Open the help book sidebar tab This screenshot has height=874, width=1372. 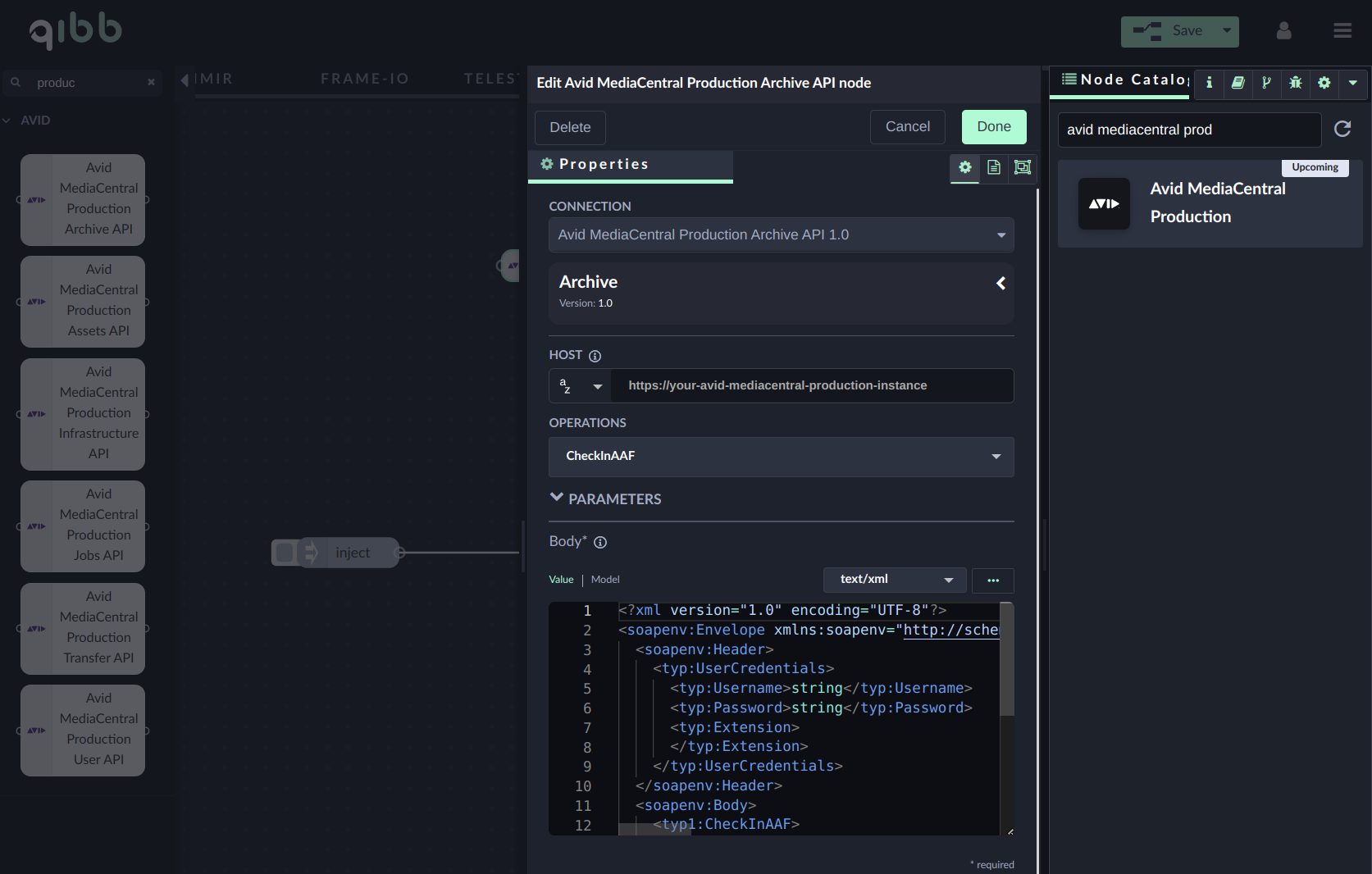coord(1238,83)
